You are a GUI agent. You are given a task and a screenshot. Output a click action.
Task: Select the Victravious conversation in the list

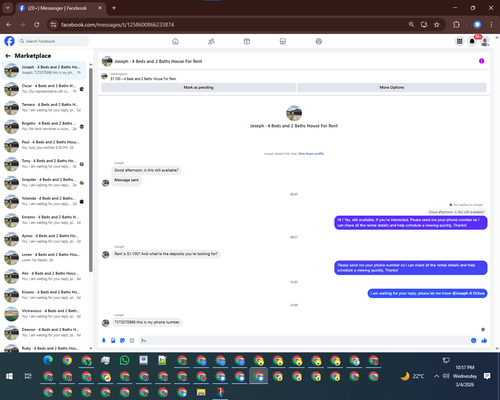pyautogui.click(x=44, y=314)
